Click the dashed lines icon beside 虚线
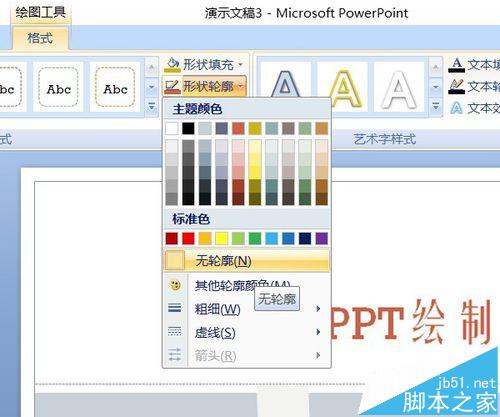Viewport: 500px width, 417px height. (175, 331)
